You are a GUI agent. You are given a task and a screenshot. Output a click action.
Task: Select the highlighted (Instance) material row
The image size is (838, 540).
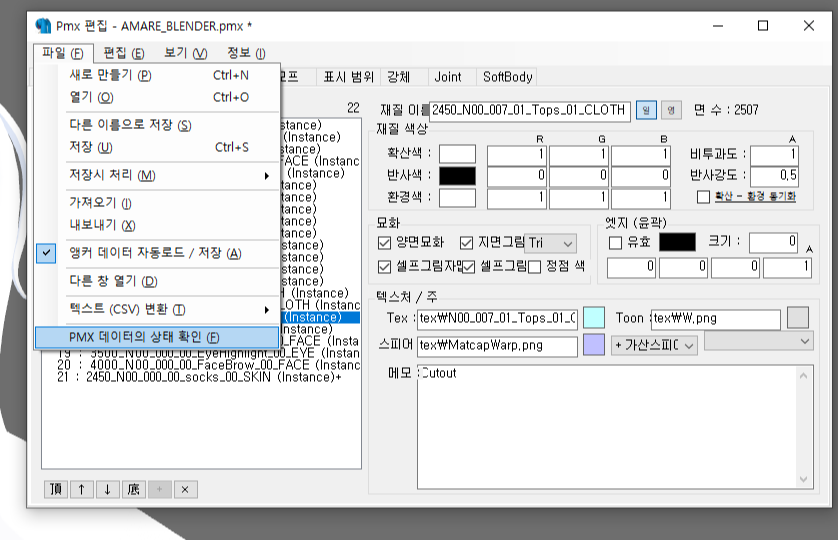pyautogui.click(x=320, y=318)
